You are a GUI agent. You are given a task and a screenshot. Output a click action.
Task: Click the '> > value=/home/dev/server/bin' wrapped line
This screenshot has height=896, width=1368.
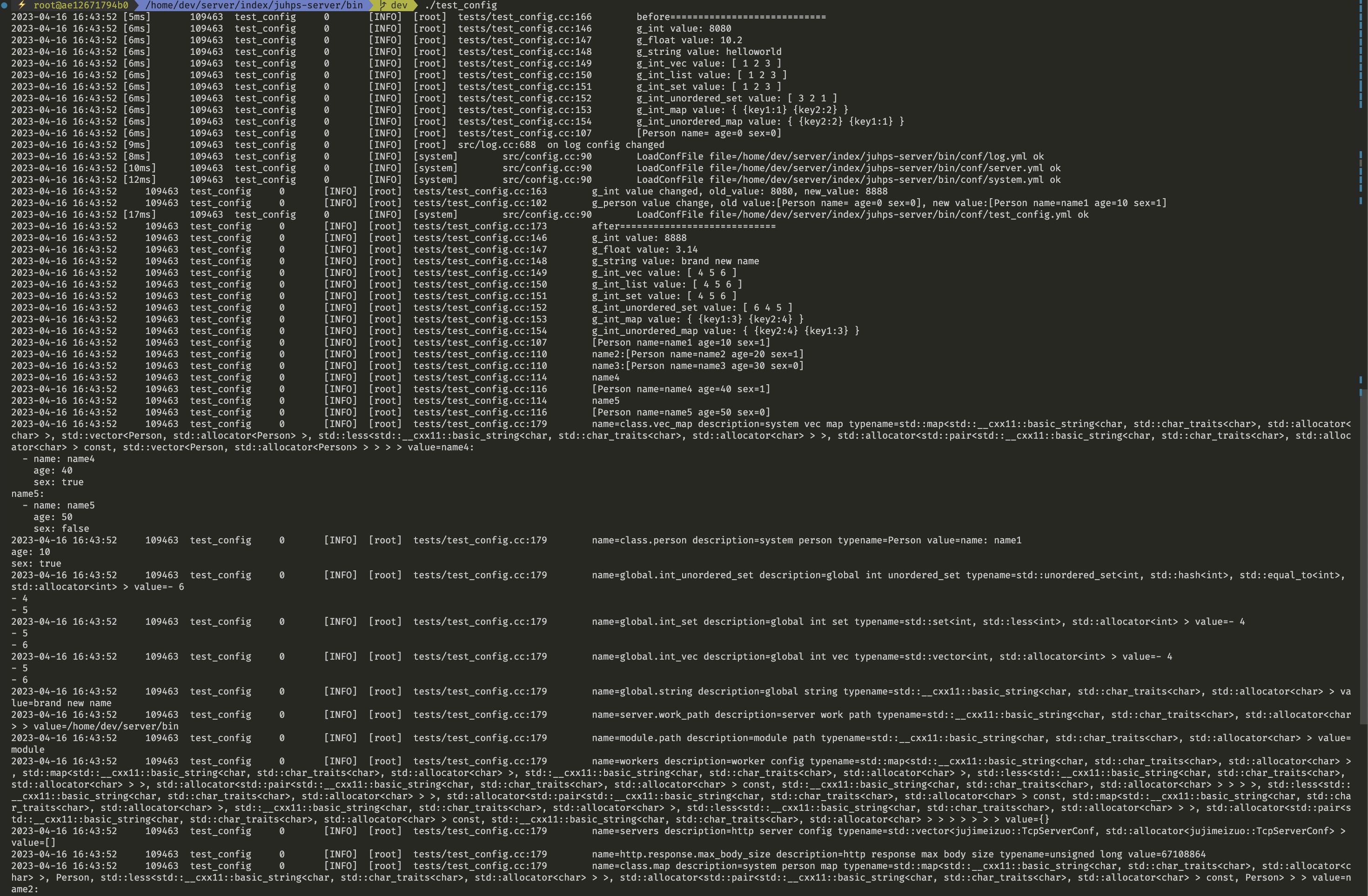tap(95, 726)
